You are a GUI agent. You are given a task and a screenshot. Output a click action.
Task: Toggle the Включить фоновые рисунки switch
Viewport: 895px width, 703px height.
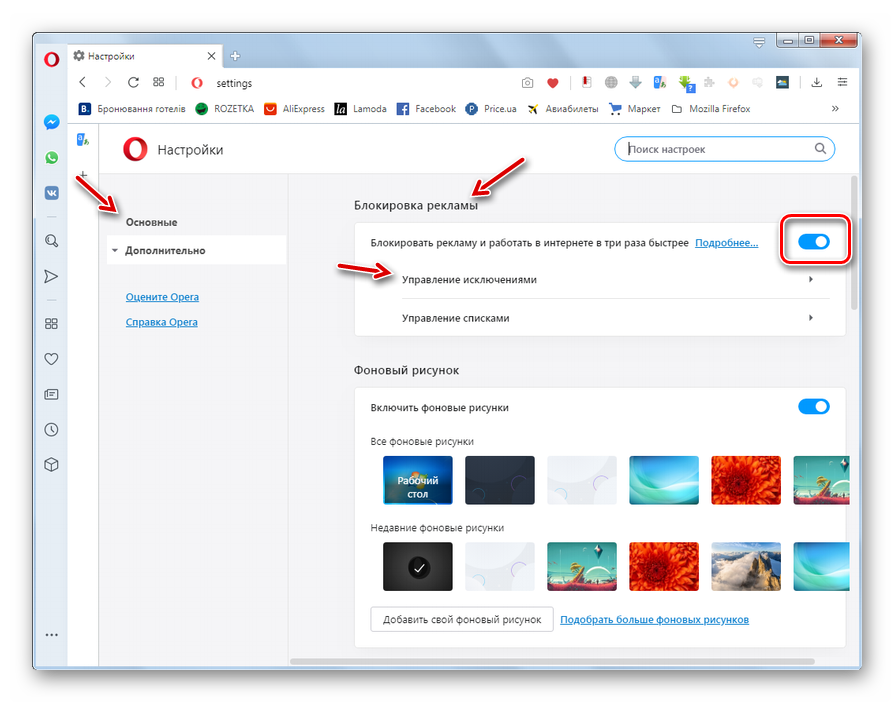814,406
